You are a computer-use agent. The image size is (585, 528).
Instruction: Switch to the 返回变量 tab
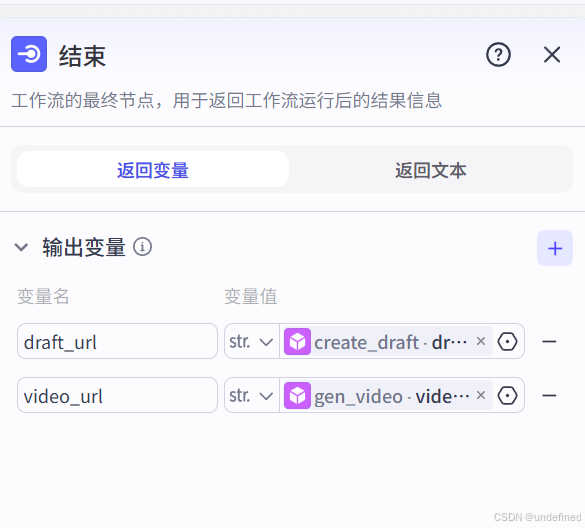[x=153, y=169]
